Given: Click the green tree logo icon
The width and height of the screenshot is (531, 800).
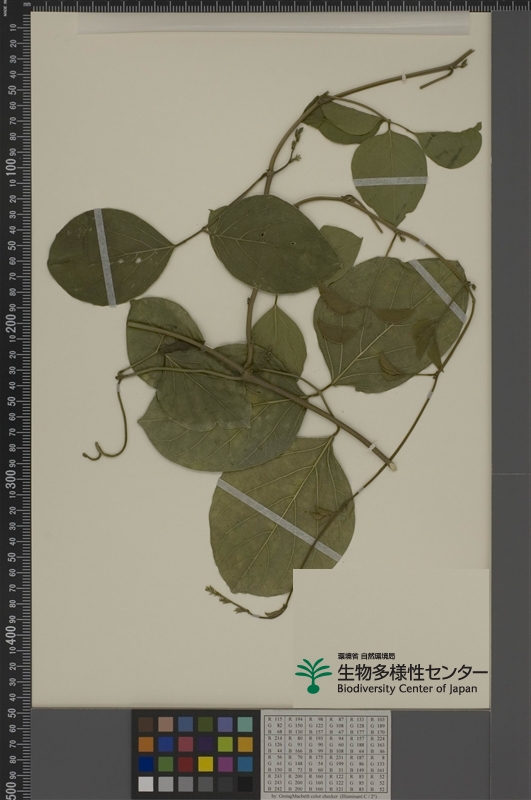Looking at the screenshot, I should pyautogui.click(x=313, y=676).
